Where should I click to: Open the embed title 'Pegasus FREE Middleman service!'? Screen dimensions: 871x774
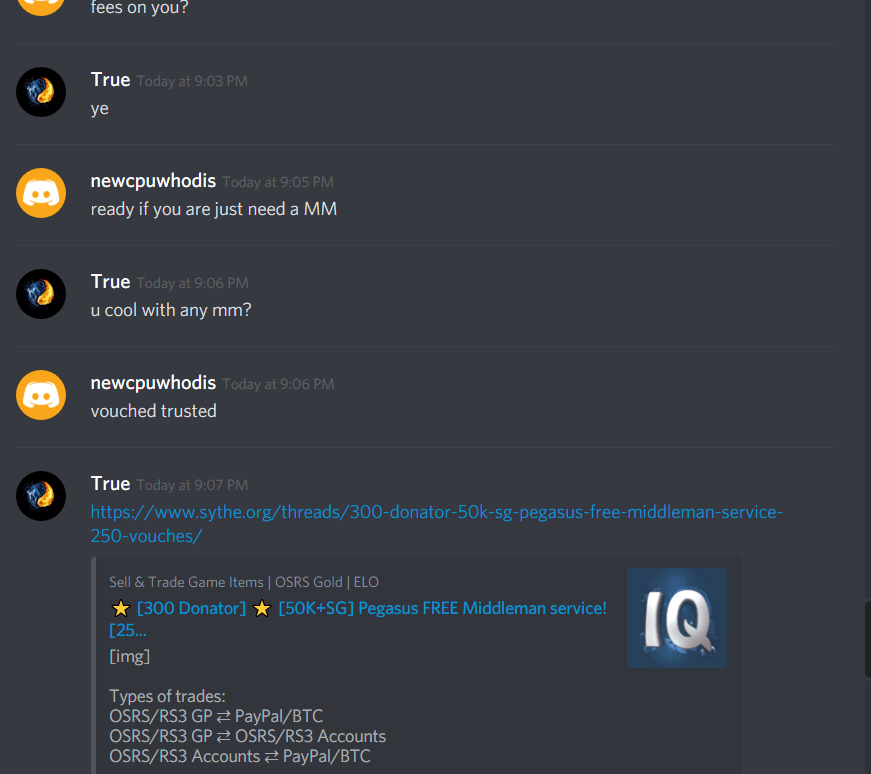482,608
